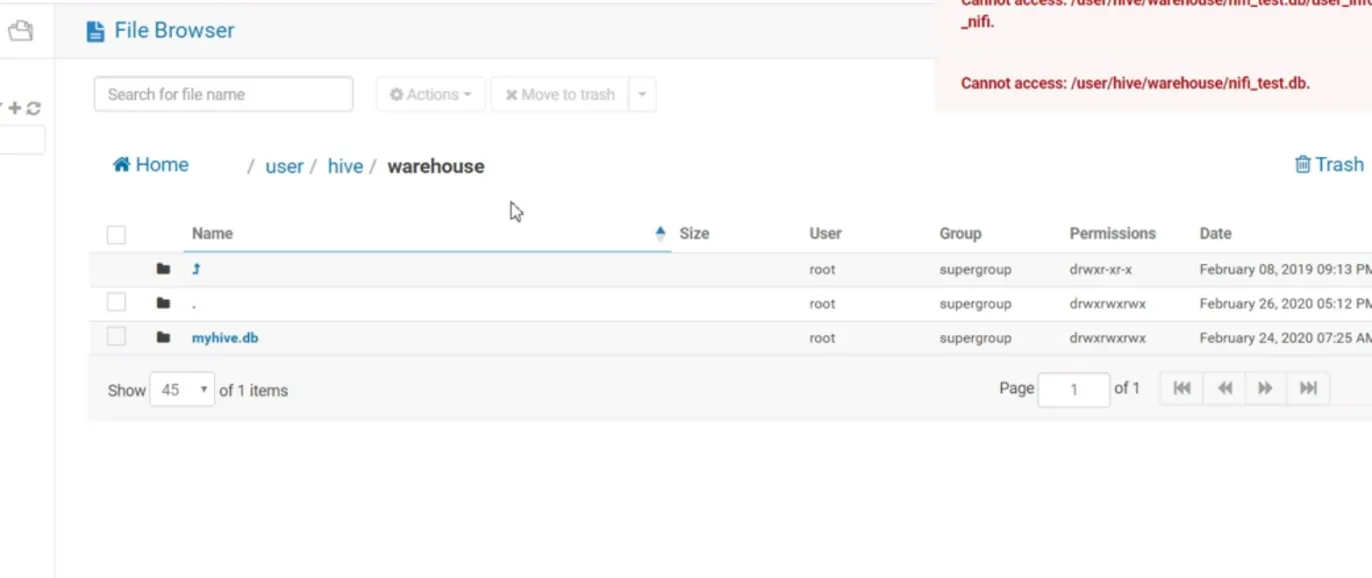Viewport: 1372px width, 578px height.
Task: Click the current directory dot entry
Action: click(194, 304)
